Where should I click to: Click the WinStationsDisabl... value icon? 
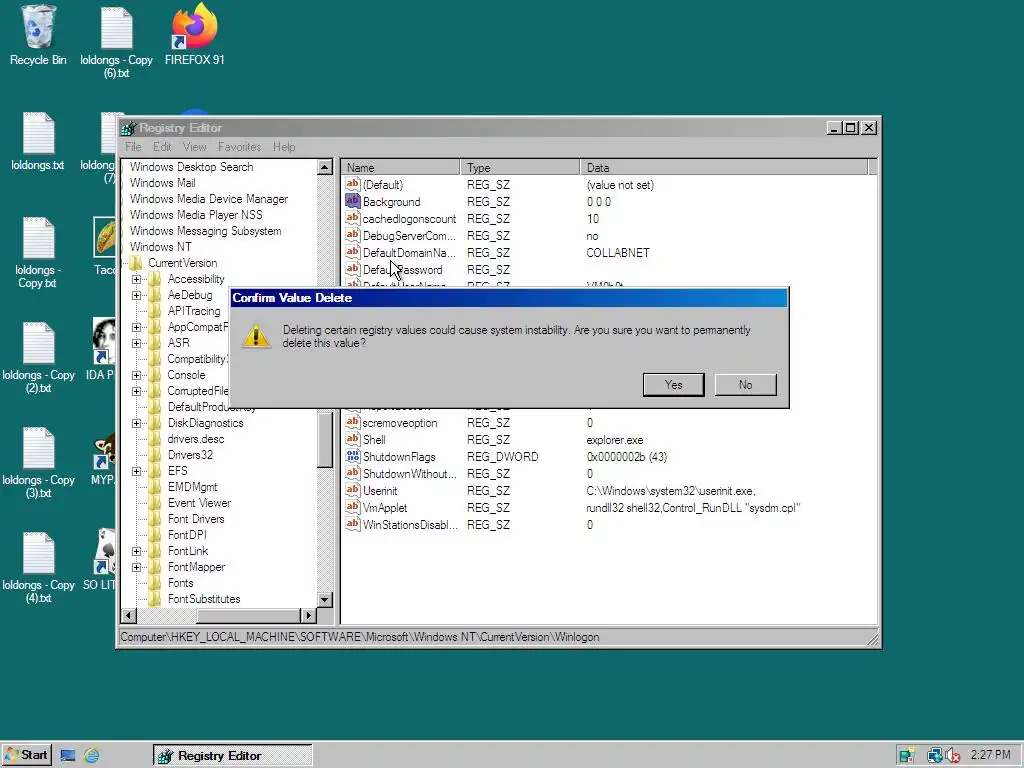click(353, 524)
